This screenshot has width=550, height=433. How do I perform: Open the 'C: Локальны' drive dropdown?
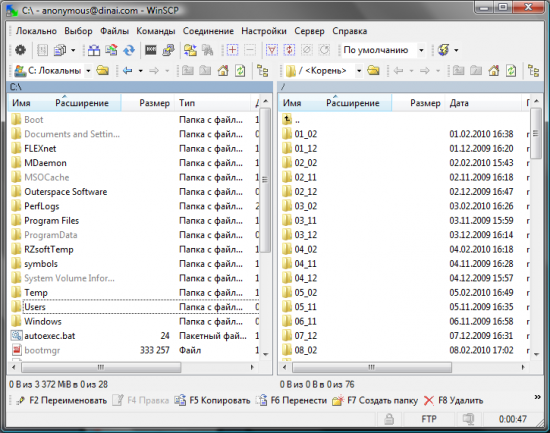pyautogui.click(x=88, y=71)
